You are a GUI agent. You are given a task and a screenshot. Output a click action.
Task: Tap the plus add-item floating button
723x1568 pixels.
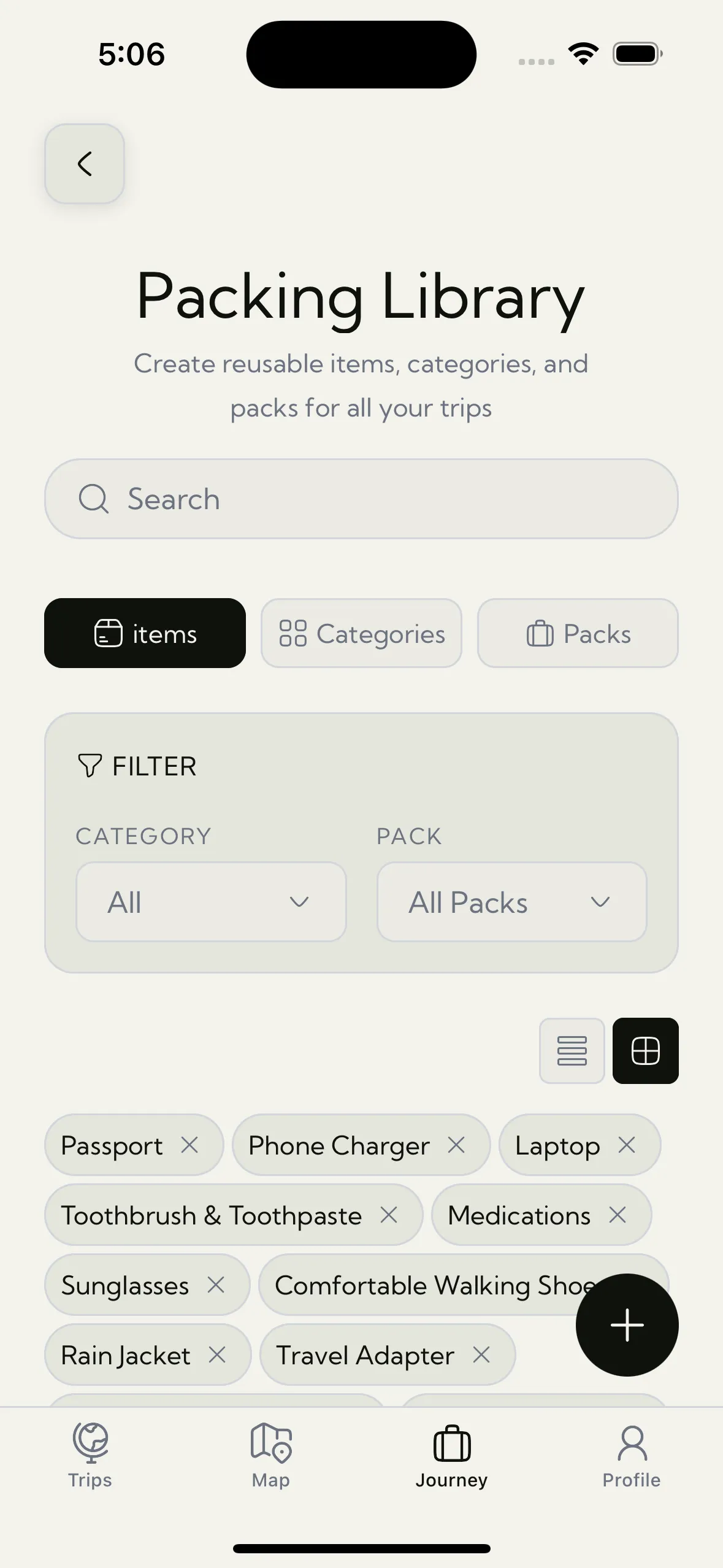click(627, 1324)
